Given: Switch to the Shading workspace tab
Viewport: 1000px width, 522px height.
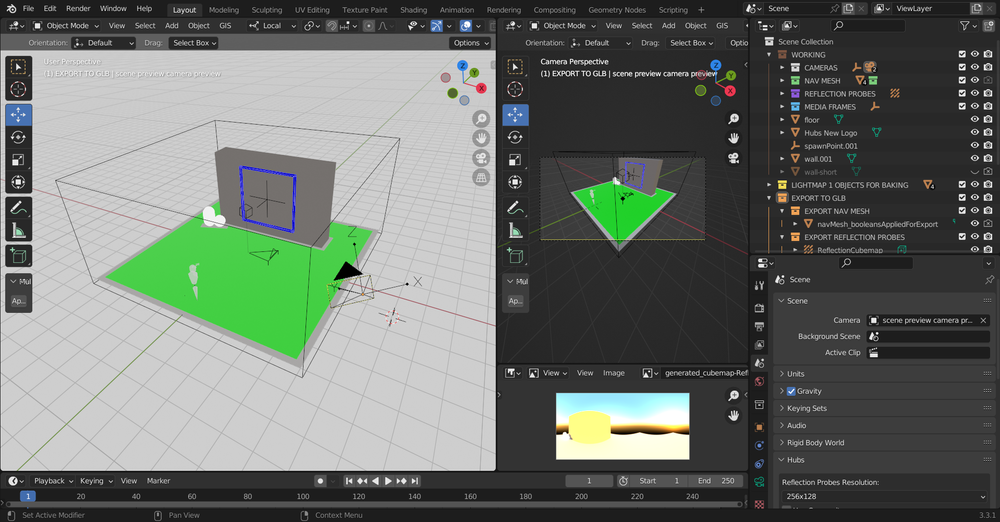Looking at the screenshot, I should point(413,10).
